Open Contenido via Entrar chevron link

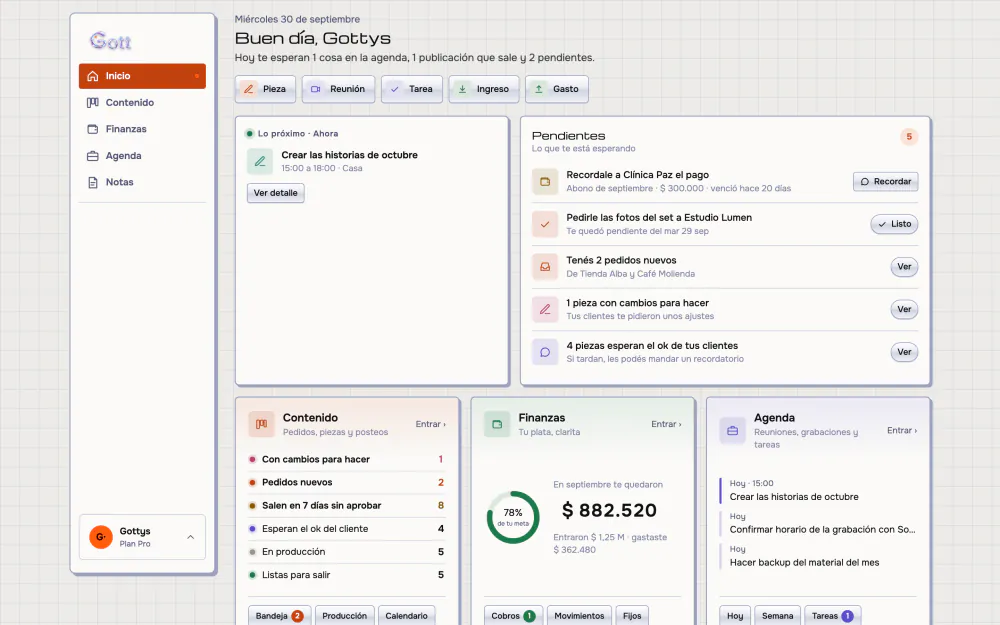(x=430, y=424)
